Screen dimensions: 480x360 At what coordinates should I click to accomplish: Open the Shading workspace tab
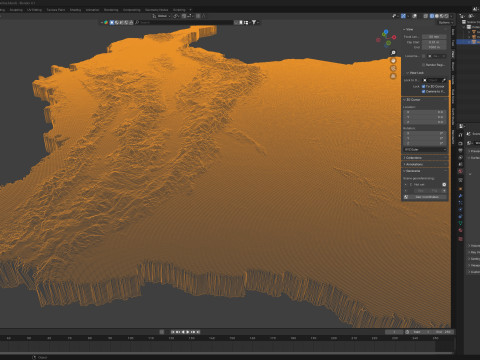click(75, 10)
